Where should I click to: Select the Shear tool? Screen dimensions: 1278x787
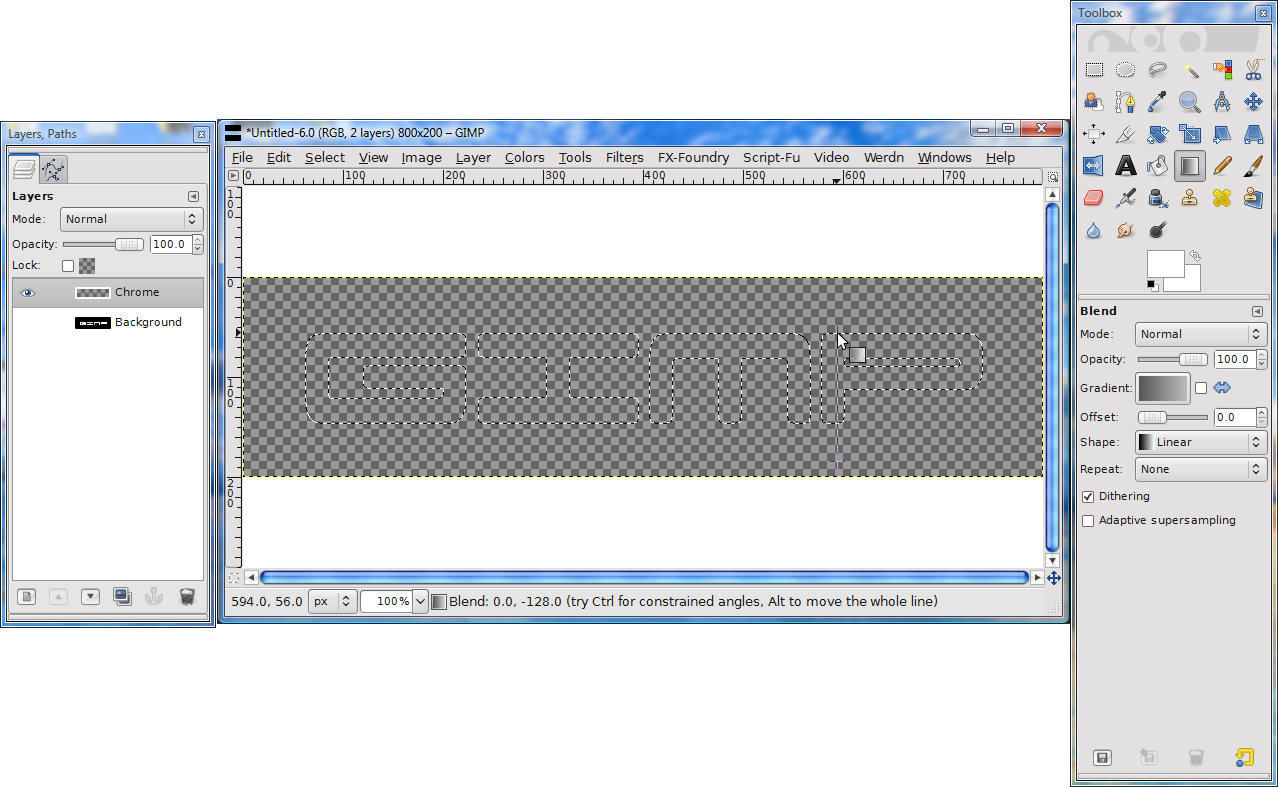point(1222,134)
